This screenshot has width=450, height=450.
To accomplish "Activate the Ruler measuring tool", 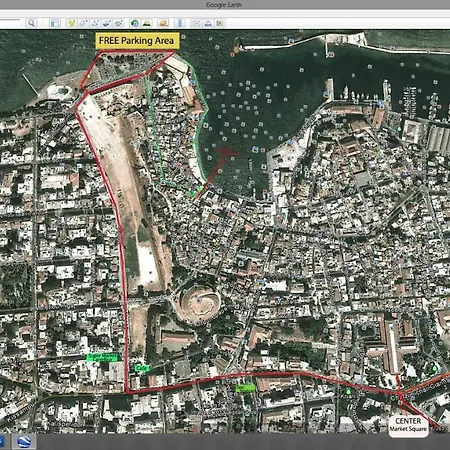I will tap(180, 23).
